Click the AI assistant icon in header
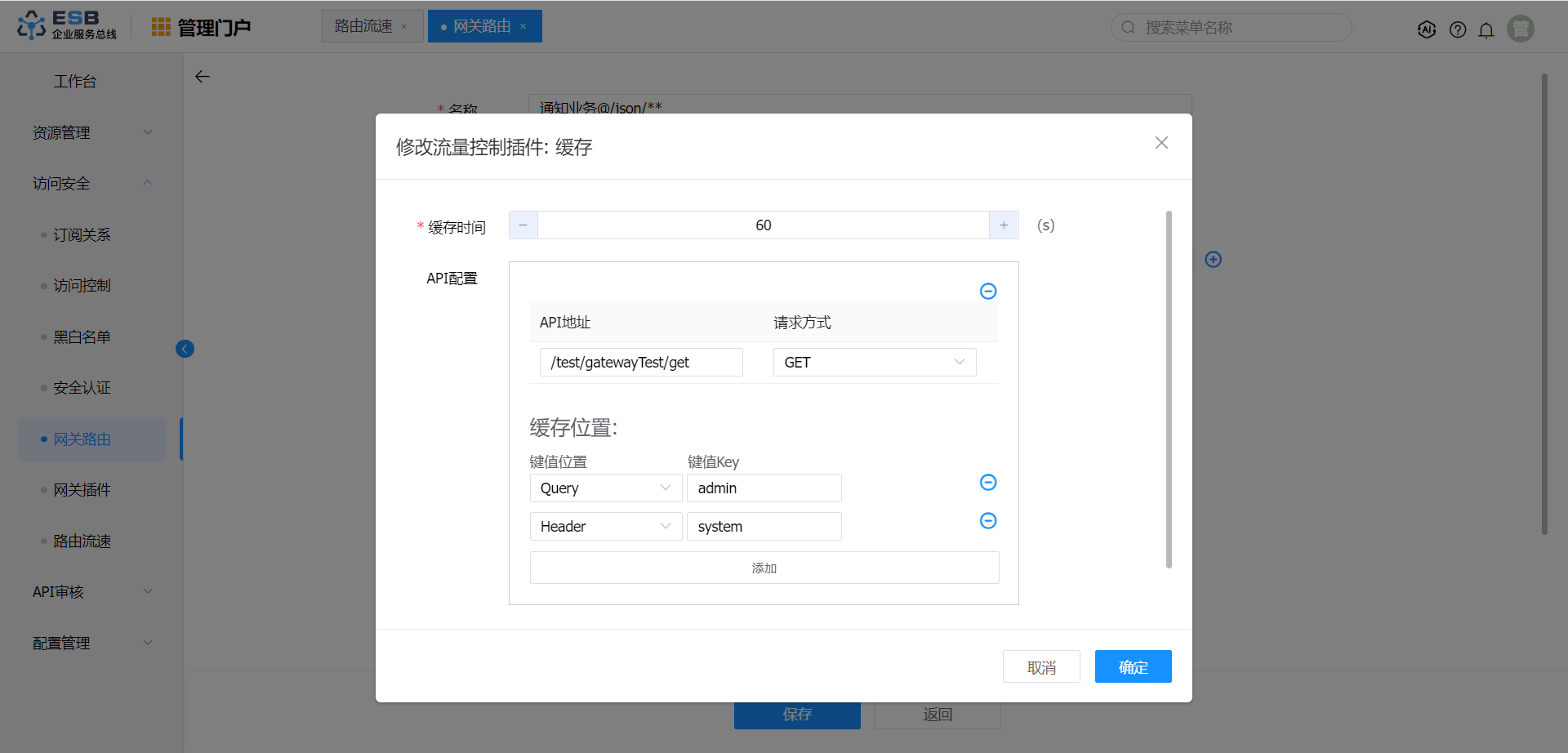 [1426, 30]
